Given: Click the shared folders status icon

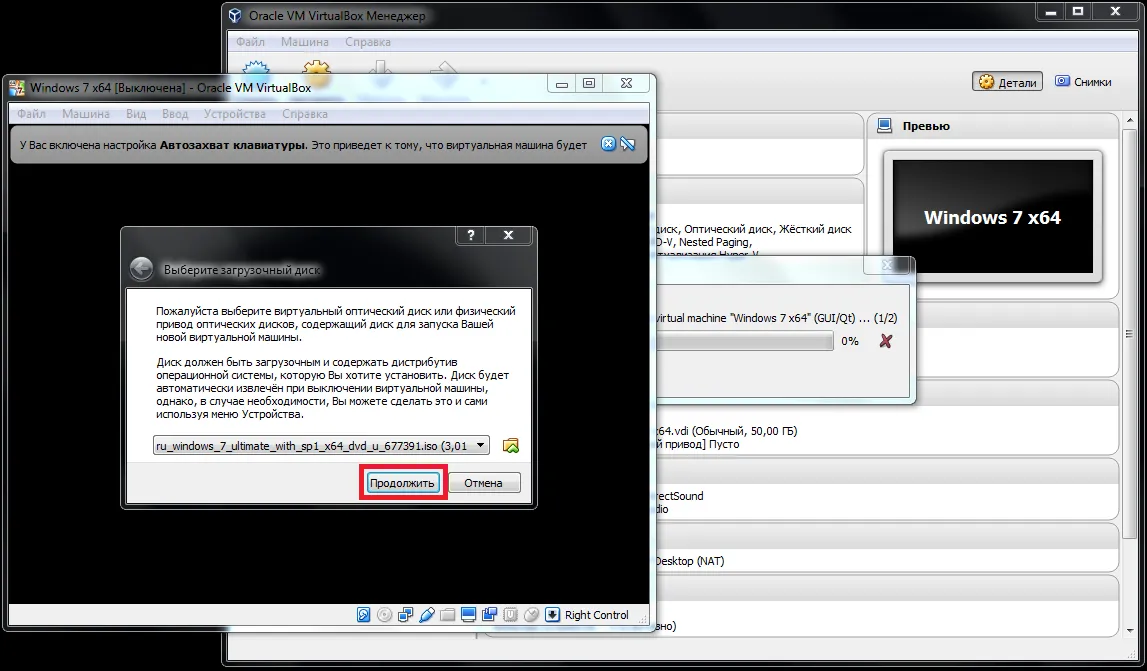Looking at the screenshot, I should pos(448,615).
